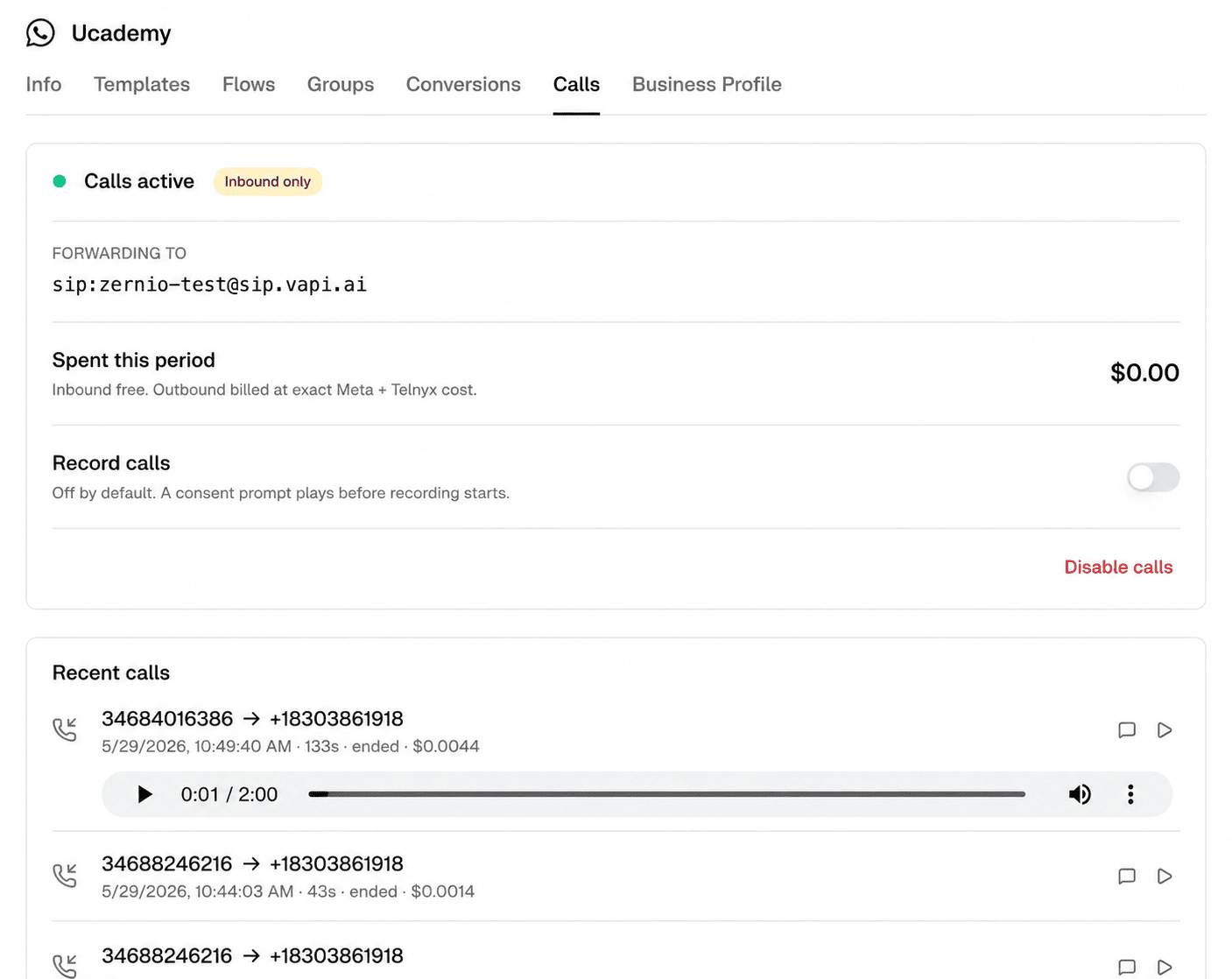Screen dimensions: 1232x979
Task: Open transcript icon for the 10:44:03 AM call
Action: pos(1127,877)
